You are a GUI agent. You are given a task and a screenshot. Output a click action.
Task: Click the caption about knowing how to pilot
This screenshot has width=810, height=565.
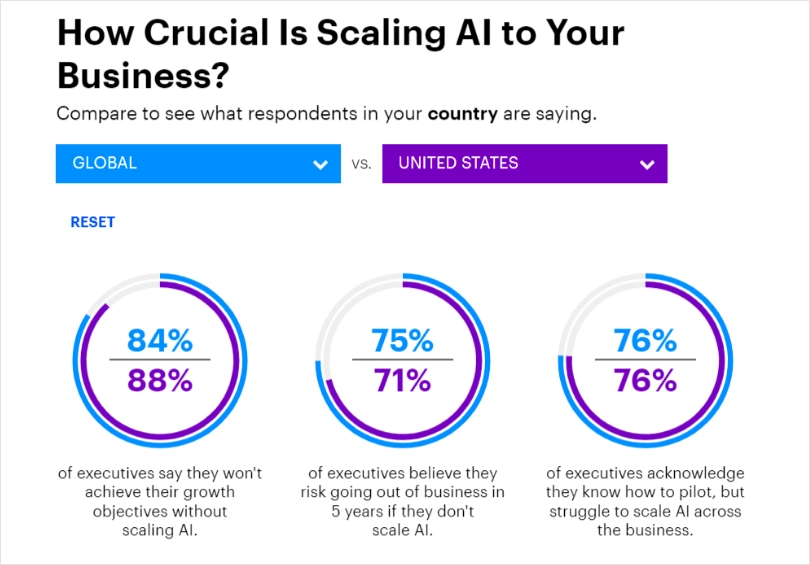[x=645, y=501]
